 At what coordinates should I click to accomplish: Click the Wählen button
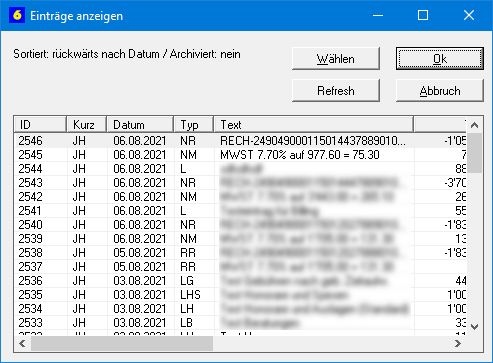pos(336,59)
